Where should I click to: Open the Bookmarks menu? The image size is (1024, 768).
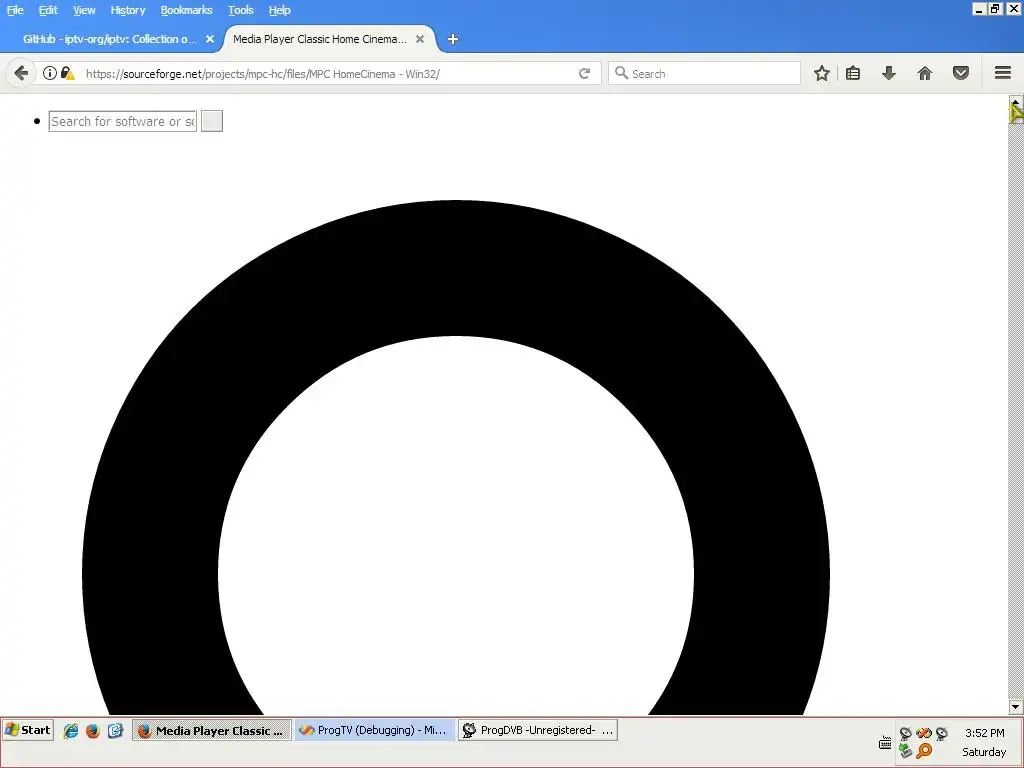coord(186,10)
